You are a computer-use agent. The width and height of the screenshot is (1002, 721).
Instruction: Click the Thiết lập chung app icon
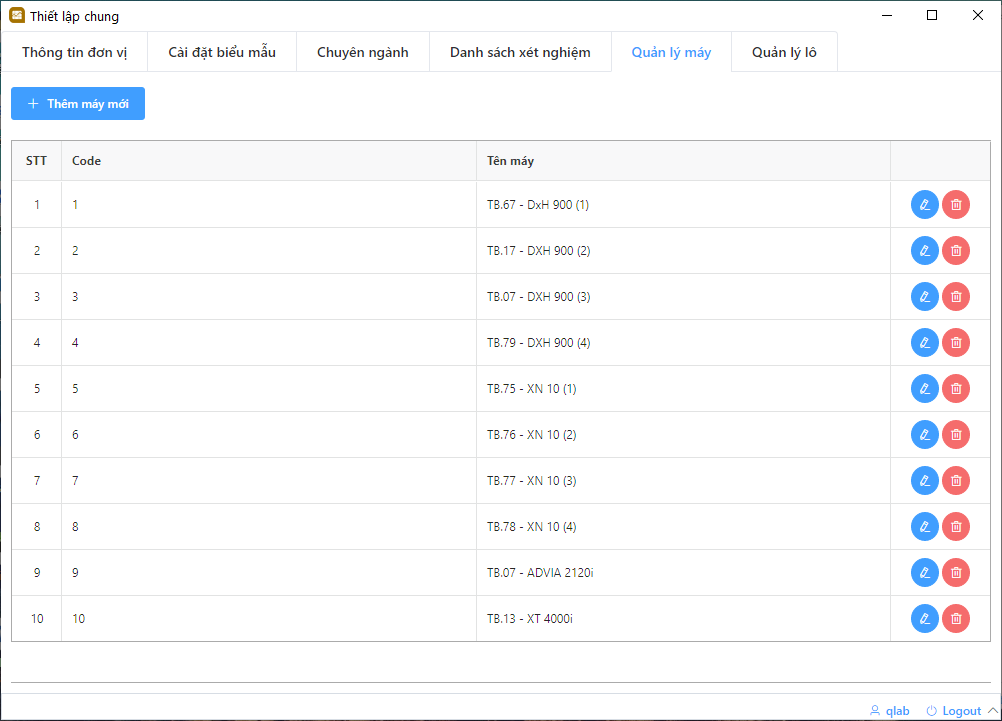[x=17, y=15]
